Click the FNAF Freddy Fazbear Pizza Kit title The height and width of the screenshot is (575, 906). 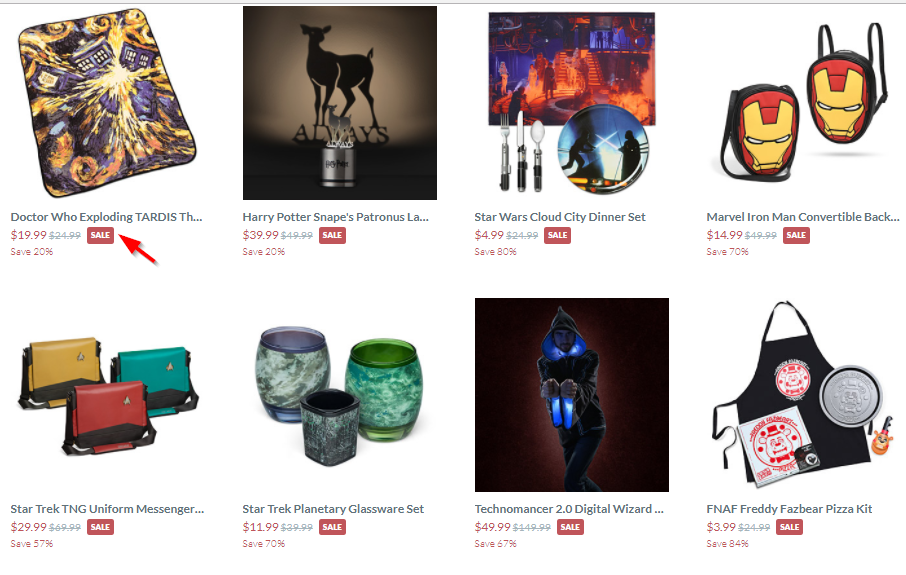click(789, 509)
